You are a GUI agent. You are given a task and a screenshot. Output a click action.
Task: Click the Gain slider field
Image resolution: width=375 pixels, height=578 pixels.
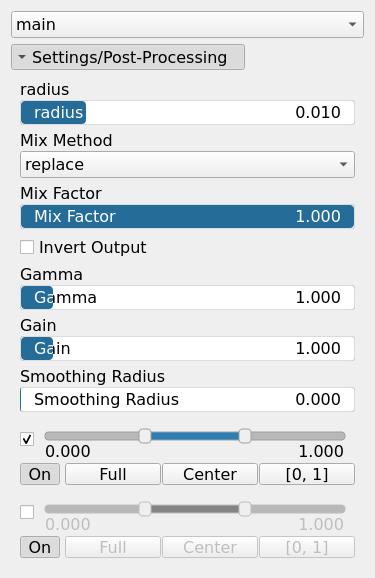click(187, 348)
